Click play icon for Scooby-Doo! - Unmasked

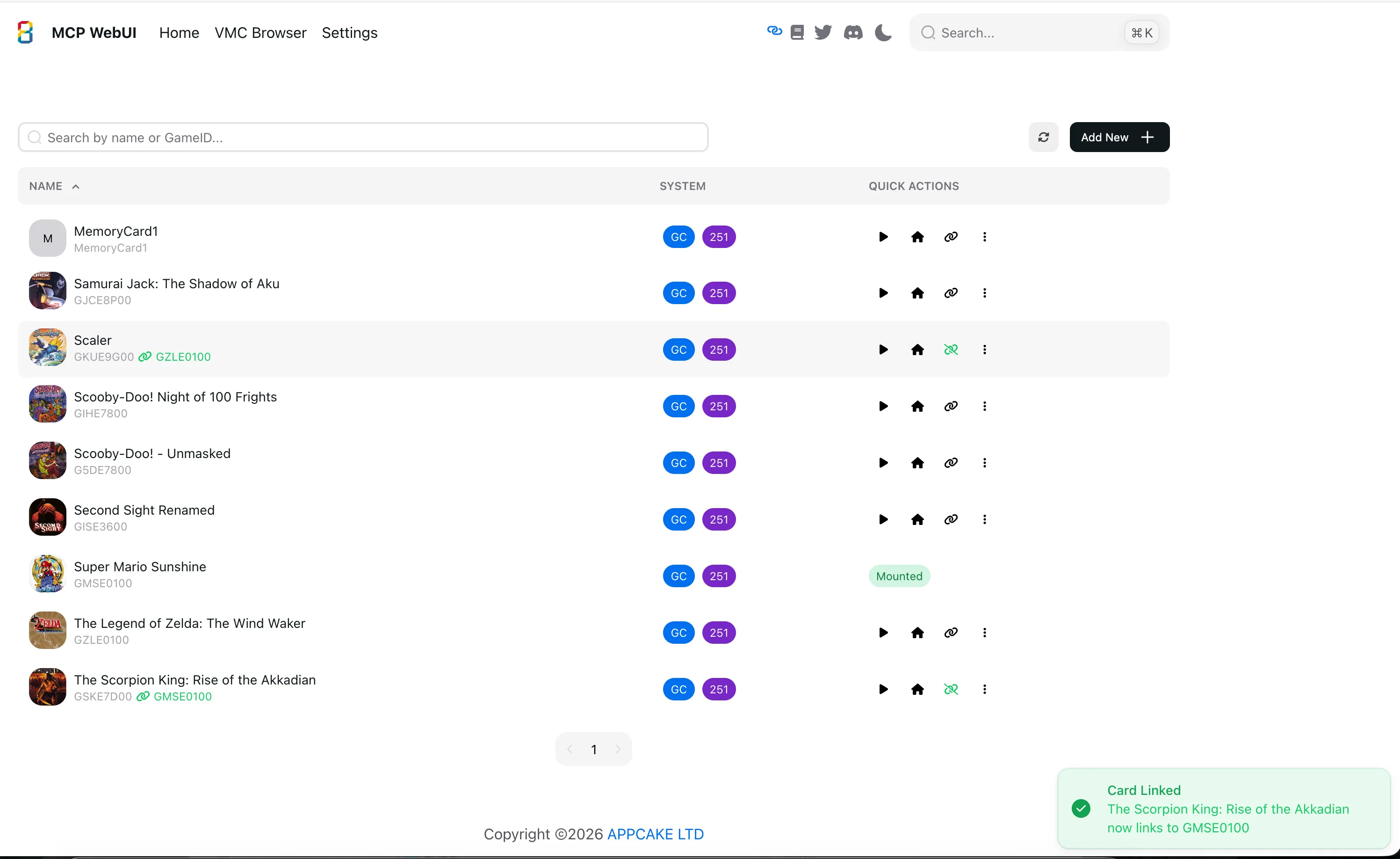pos(883,463)
